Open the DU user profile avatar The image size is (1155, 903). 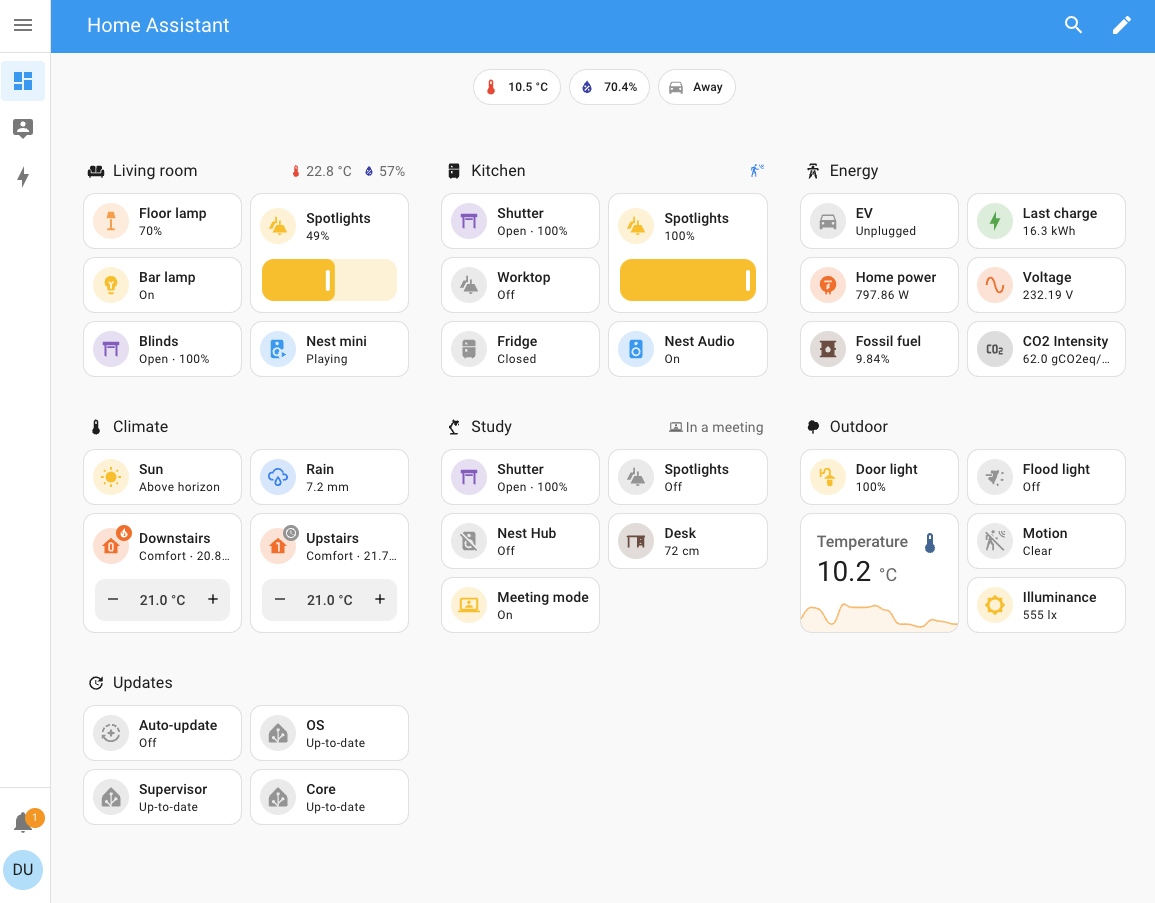point(23,869)
